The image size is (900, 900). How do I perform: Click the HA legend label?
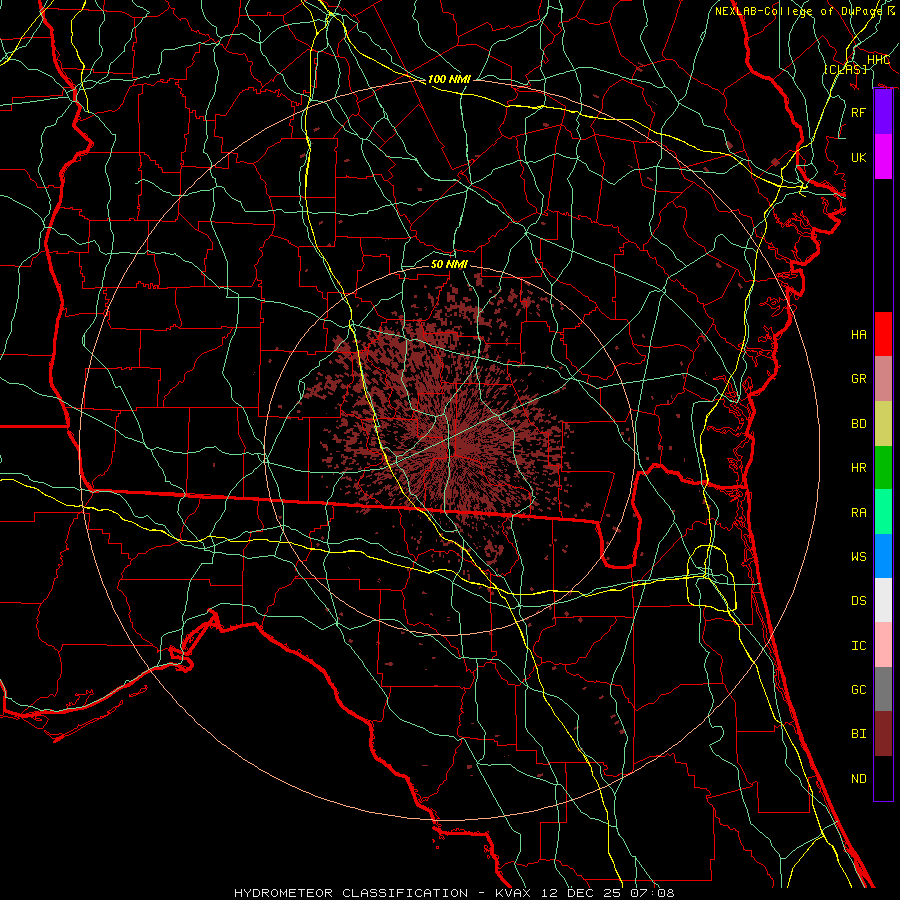(858, 335)
